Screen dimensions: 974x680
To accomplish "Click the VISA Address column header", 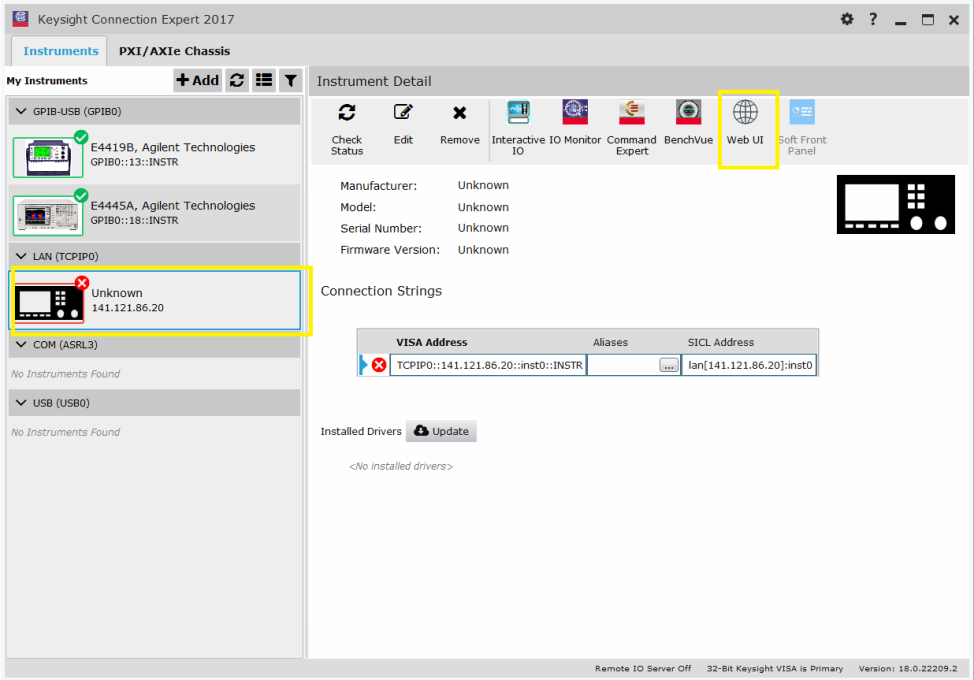I will [432, 342].
